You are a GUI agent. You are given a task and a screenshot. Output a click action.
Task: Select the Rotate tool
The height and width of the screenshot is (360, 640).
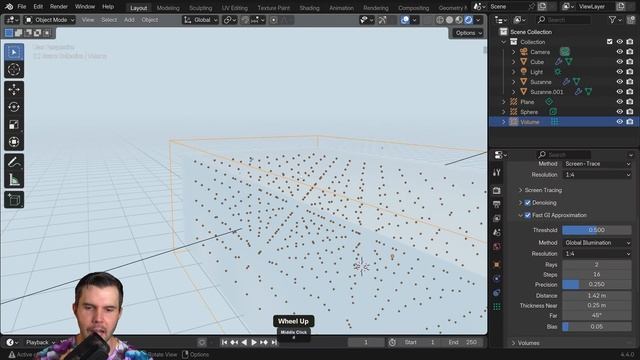coord(14,107)
